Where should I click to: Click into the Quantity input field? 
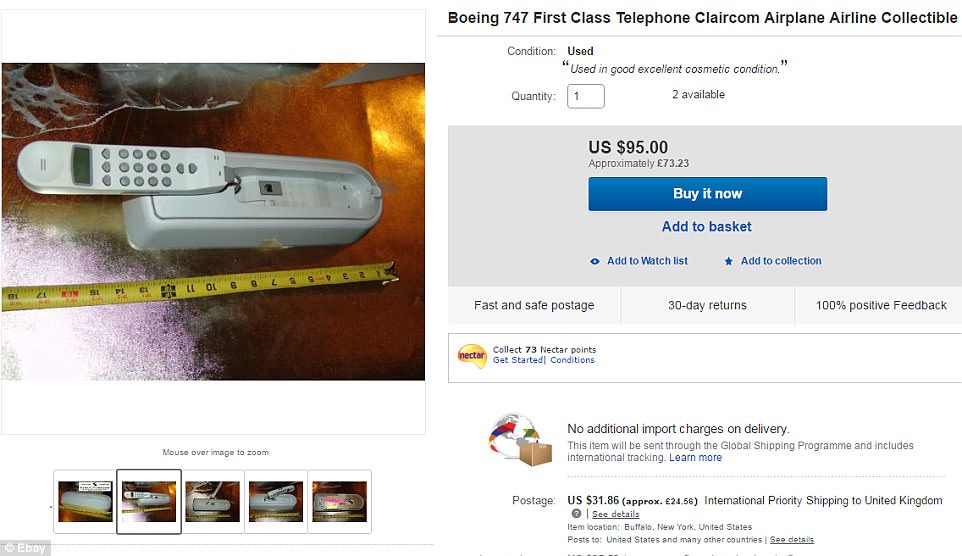(586, 96)
